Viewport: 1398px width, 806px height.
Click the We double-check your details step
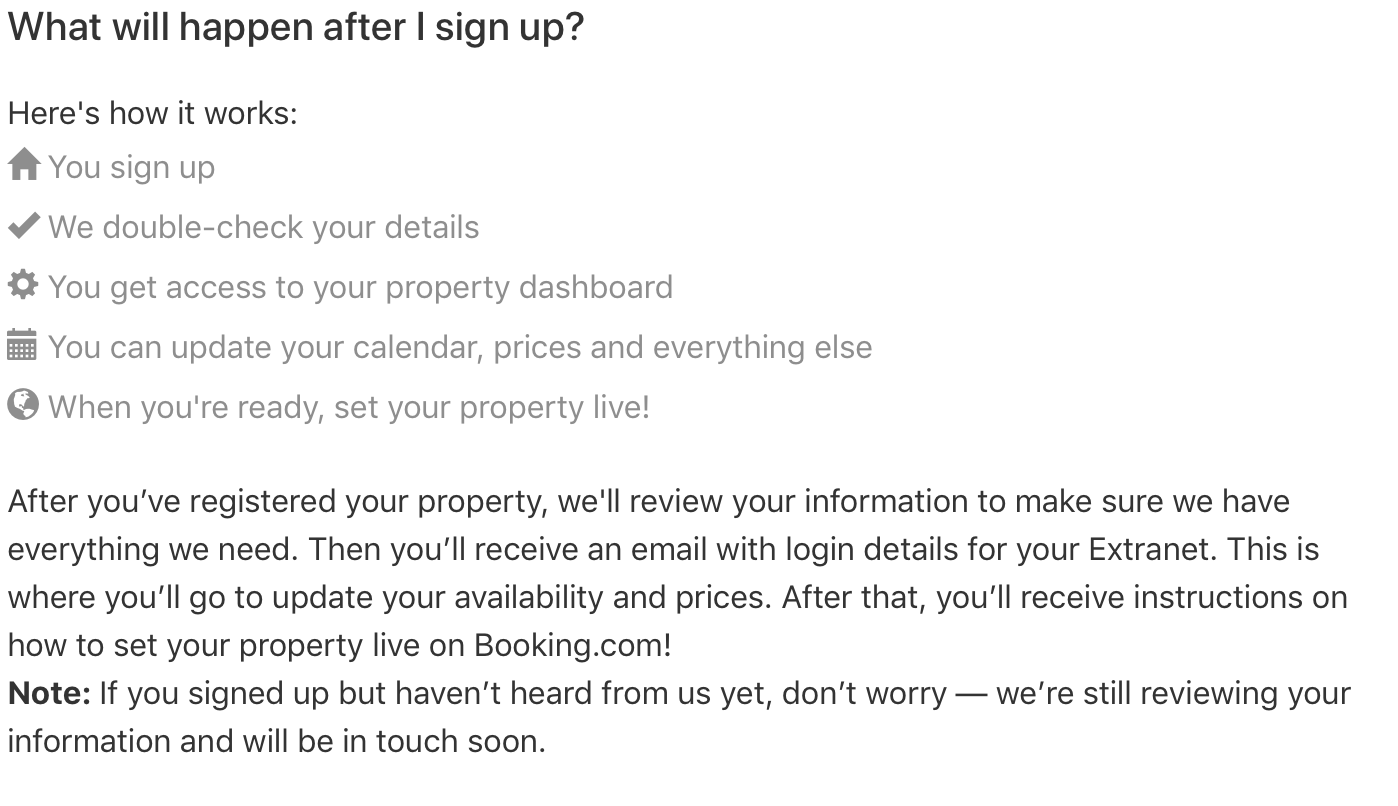[263, 227]
